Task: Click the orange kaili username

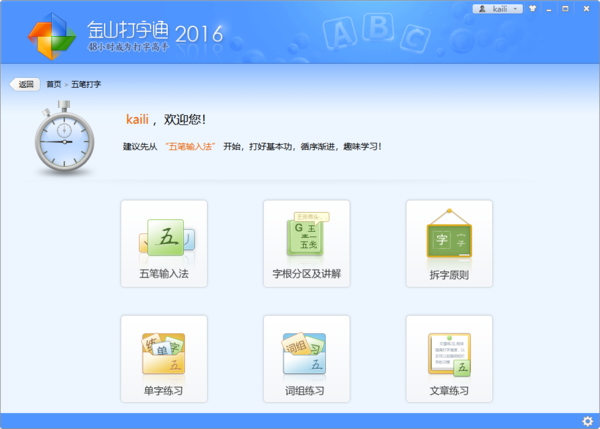Action: tap(137, 119)
